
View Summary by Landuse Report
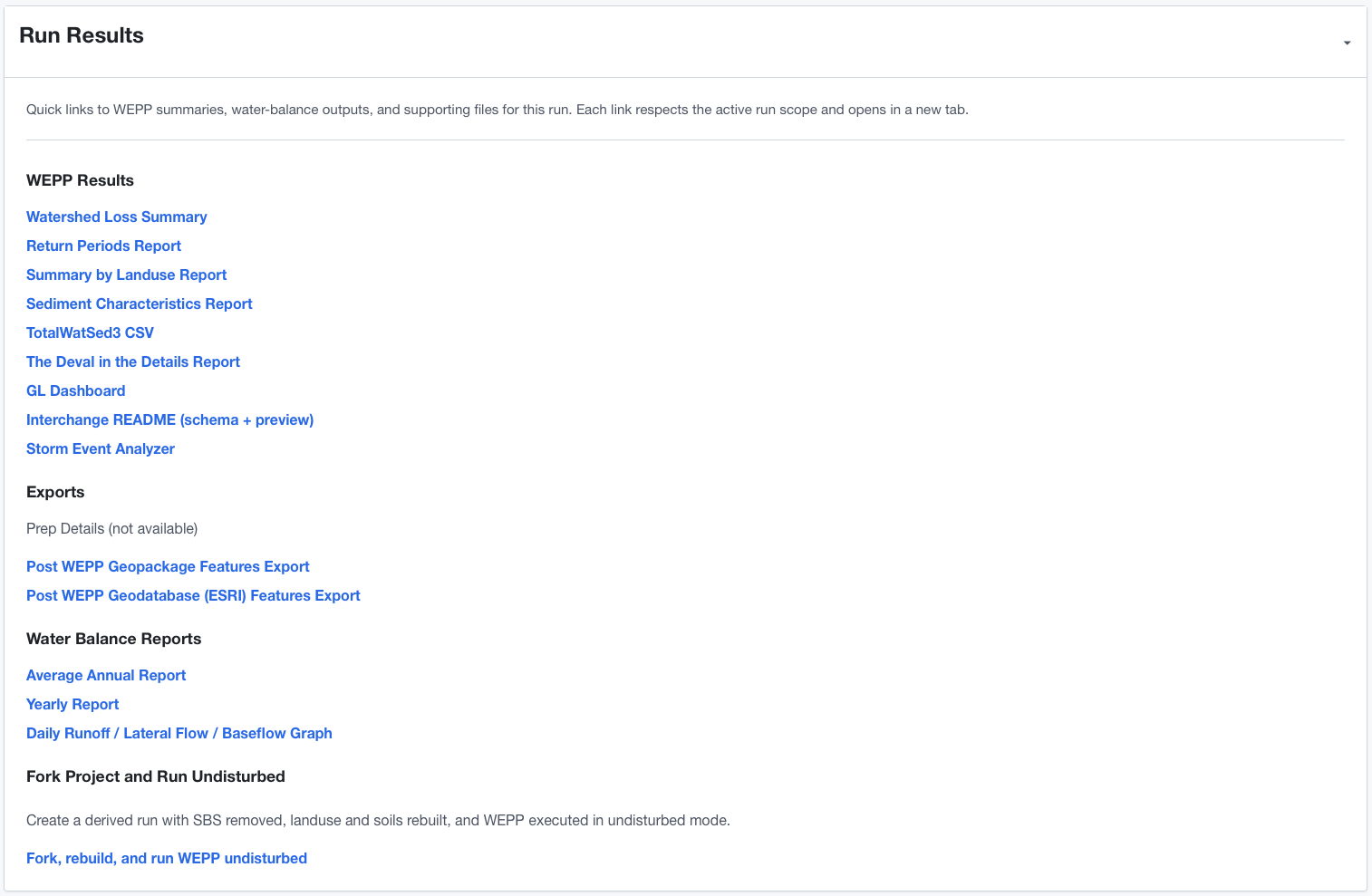pyautogui.click(x=126, y=275)
